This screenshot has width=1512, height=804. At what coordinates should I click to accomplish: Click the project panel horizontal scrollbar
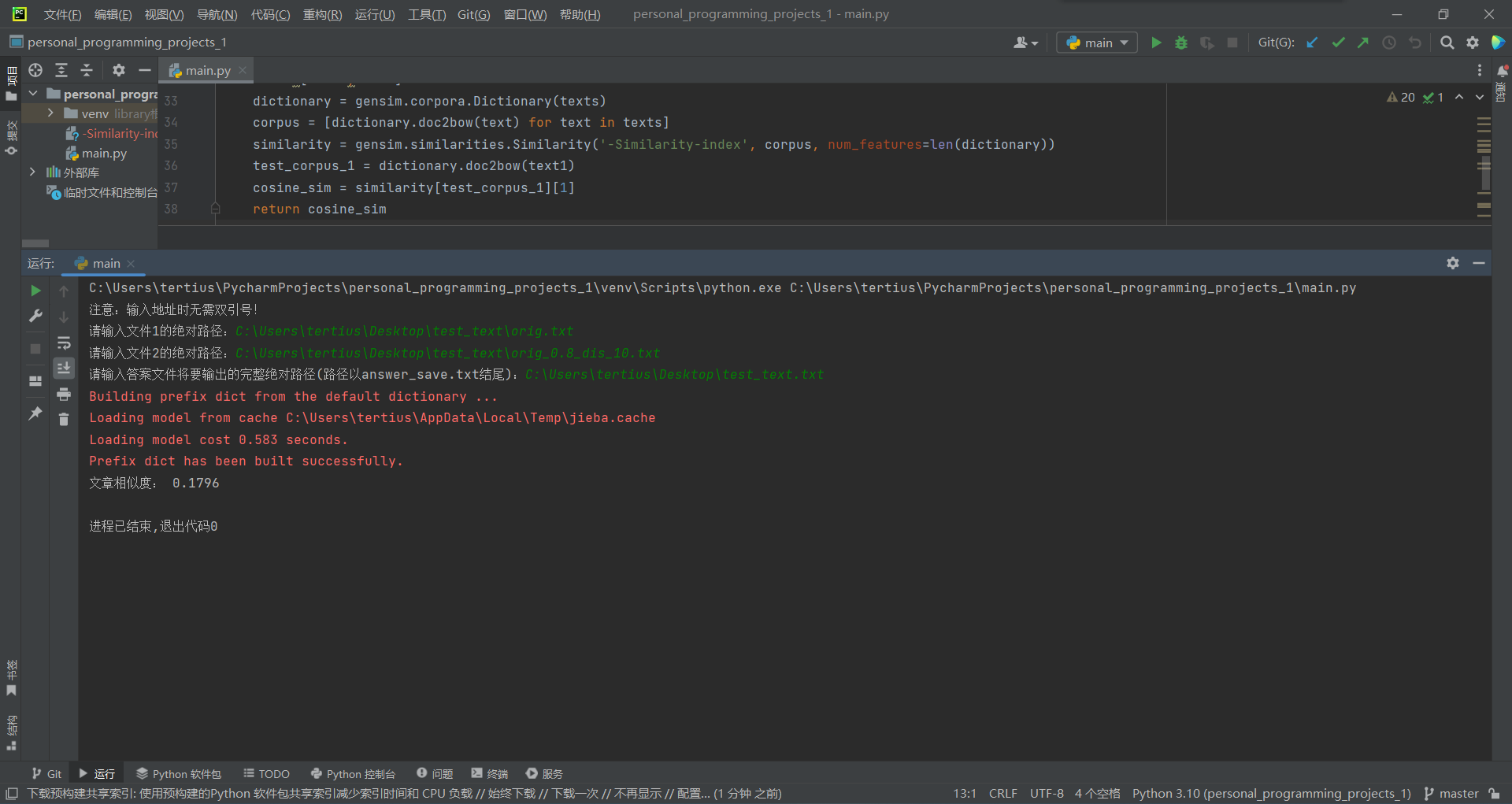click(x=35, y=243)
